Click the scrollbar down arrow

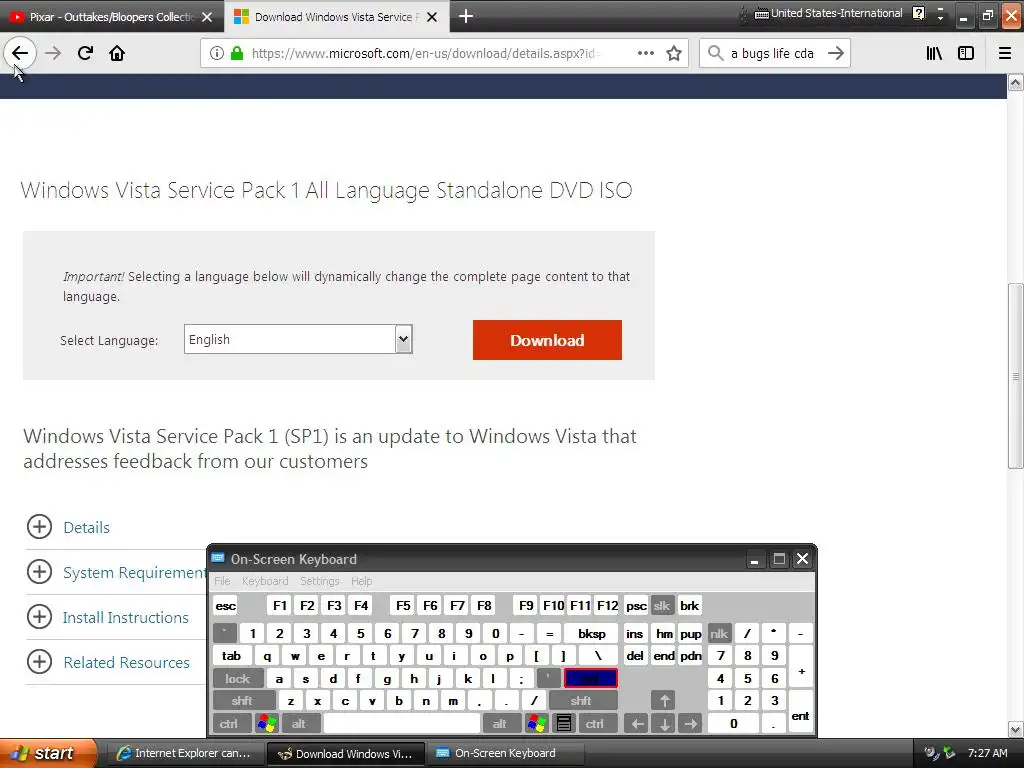coord(1015,729)
